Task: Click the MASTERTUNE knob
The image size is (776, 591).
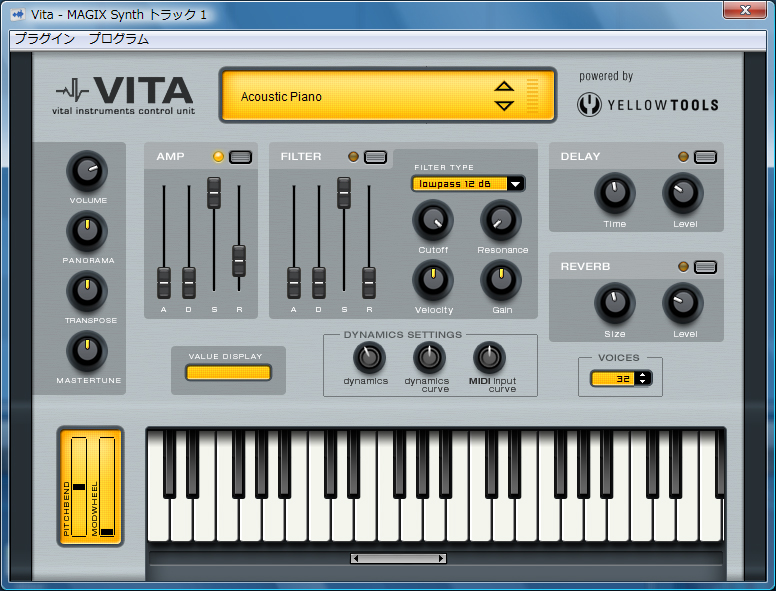Action: click(x=87, y=351)
